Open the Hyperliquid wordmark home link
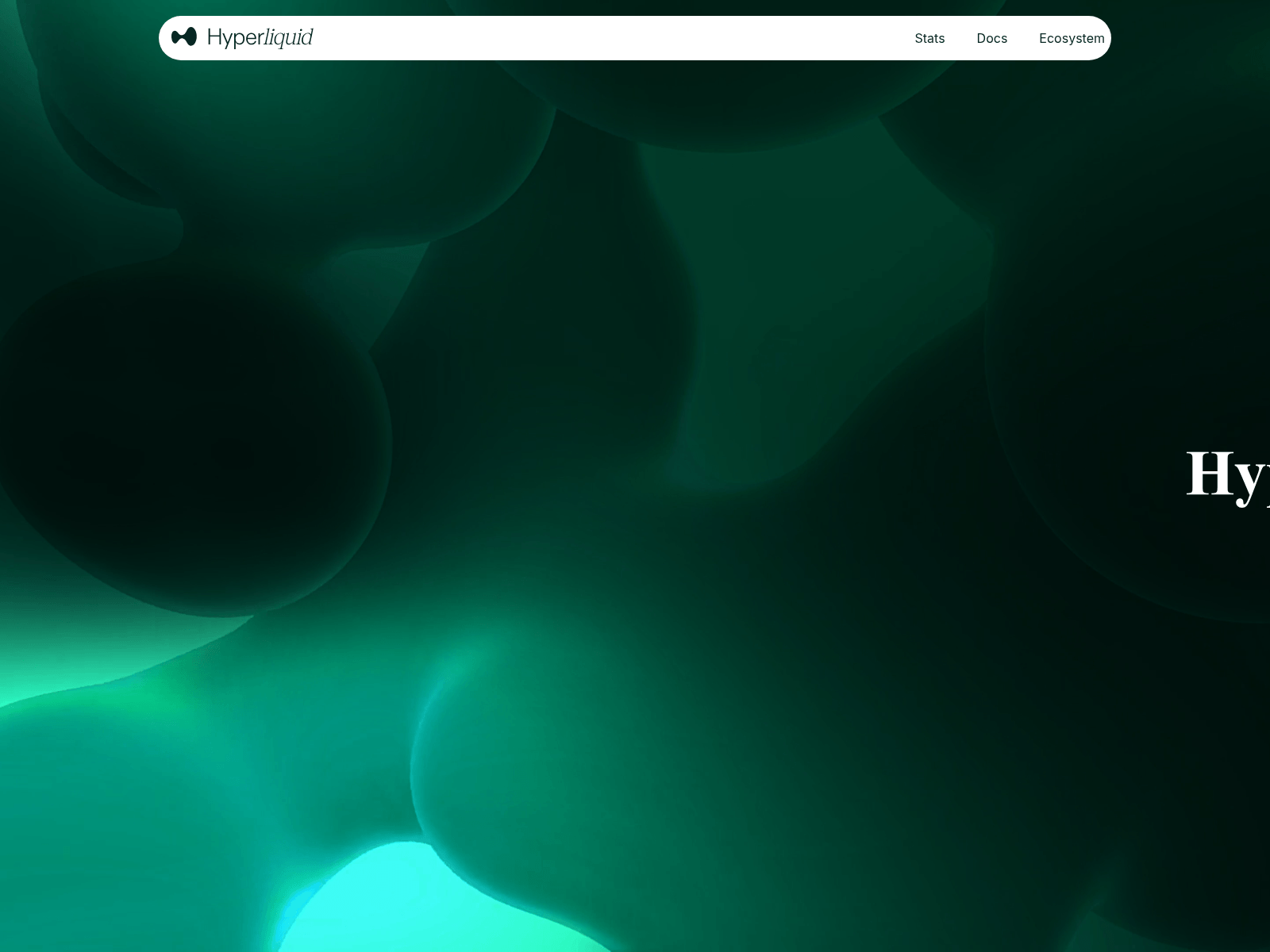This screenshot has height=952, width=1270. [x=260, y=37]
